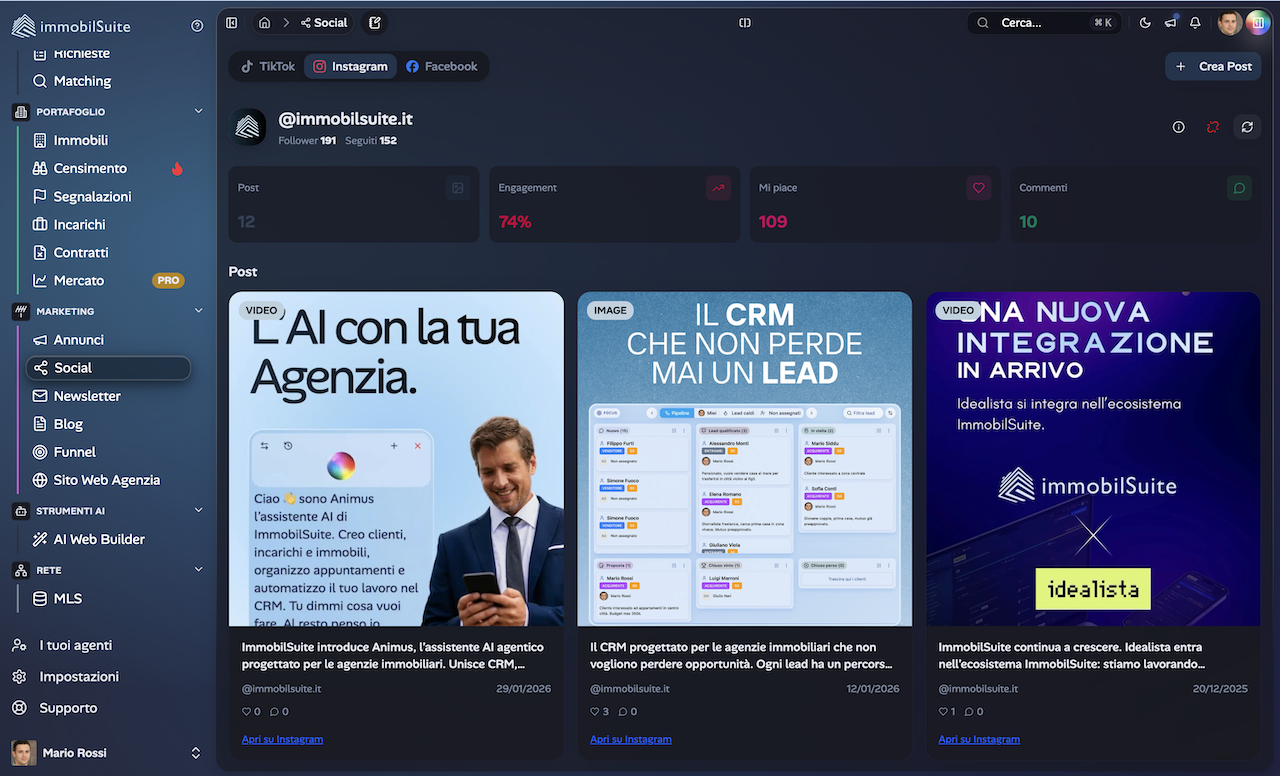1280x776 pixels.
Task: Click the Crea Post button
Action: click(x=1213, y=66)
